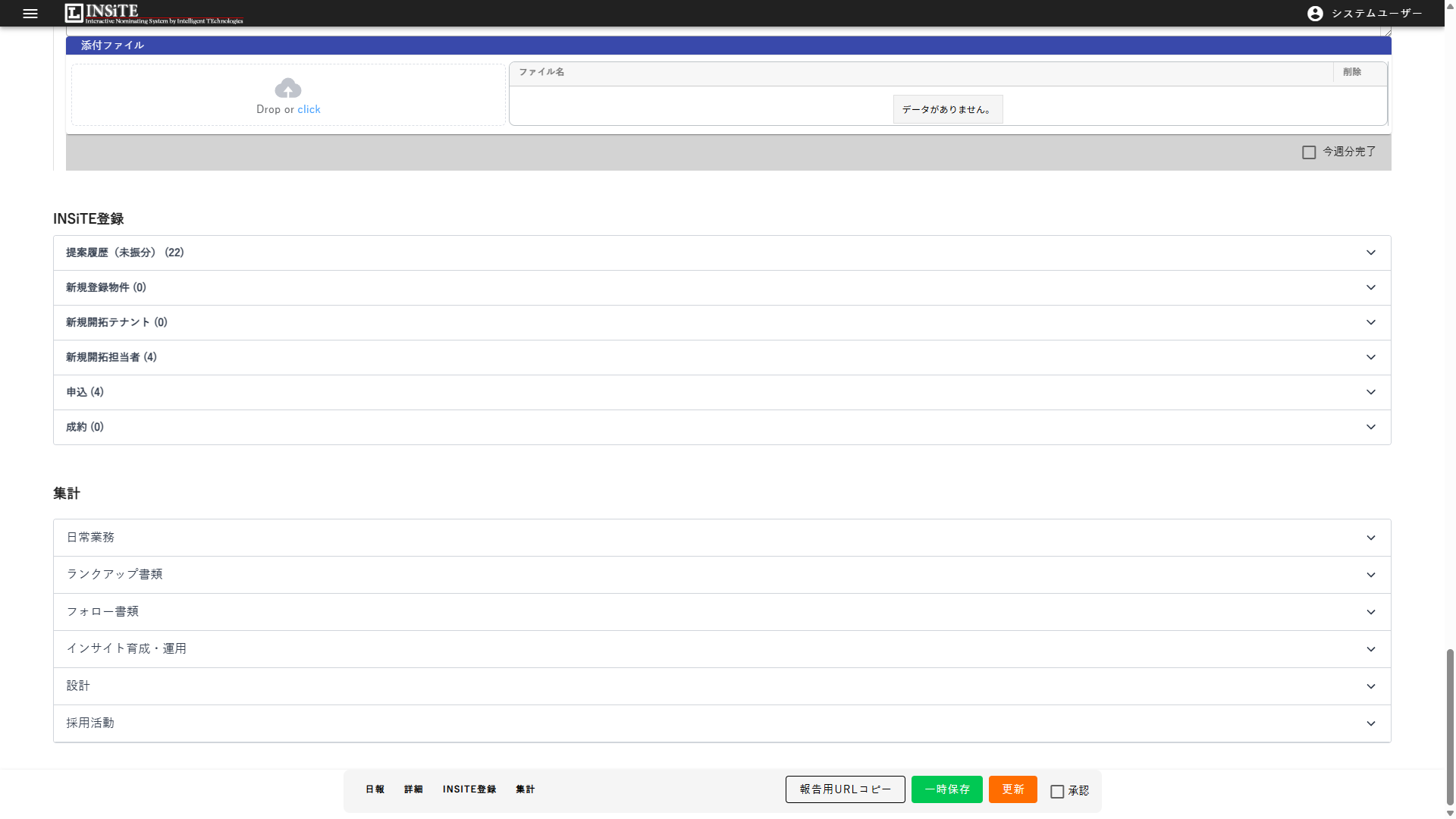
Task: Click the chevron on the 採用活動 row
Action: point(1371,723)
